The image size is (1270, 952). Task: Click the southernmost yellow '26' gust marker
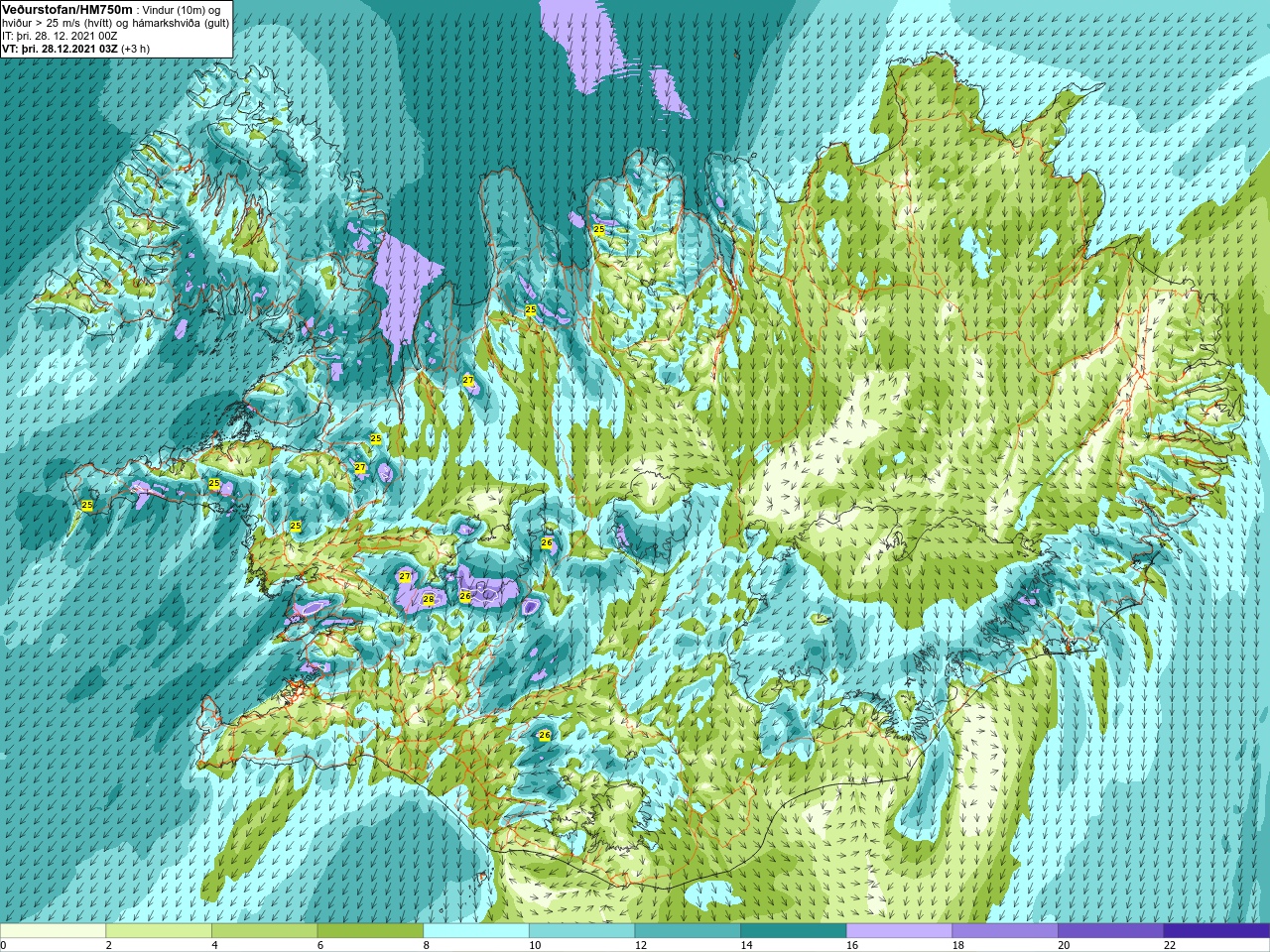(x=544, y=735)
